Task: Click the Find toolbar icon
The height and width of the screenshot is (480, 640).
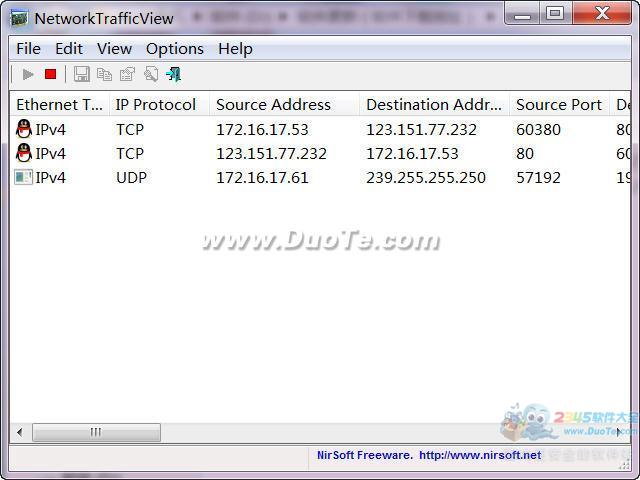Action: click(151, 74)
